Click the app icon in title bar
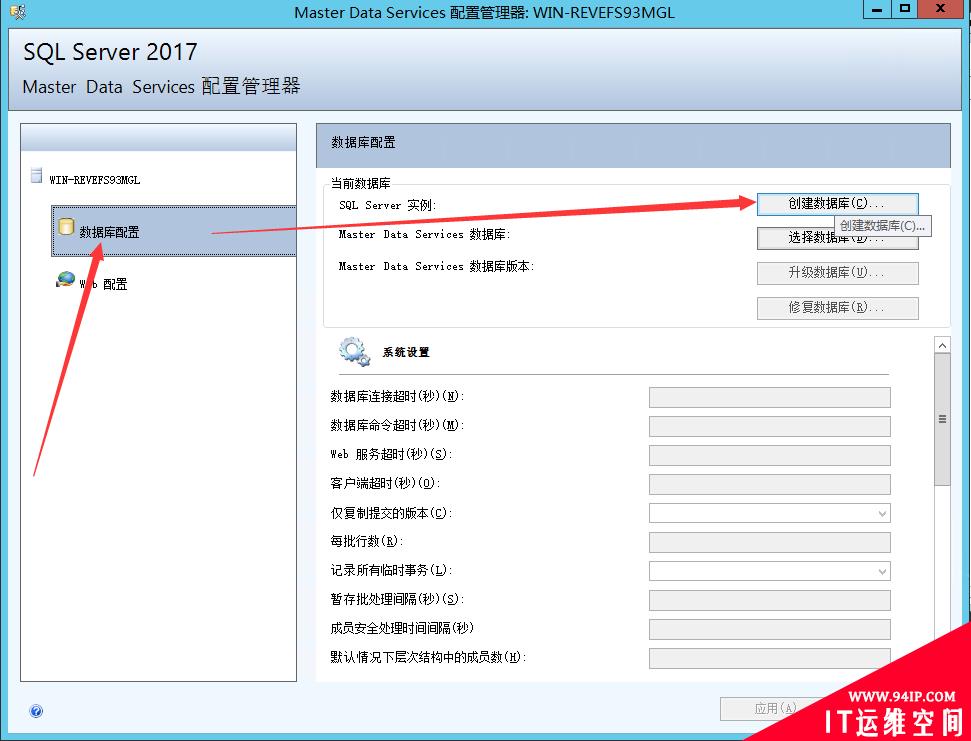 coord(18,12)
